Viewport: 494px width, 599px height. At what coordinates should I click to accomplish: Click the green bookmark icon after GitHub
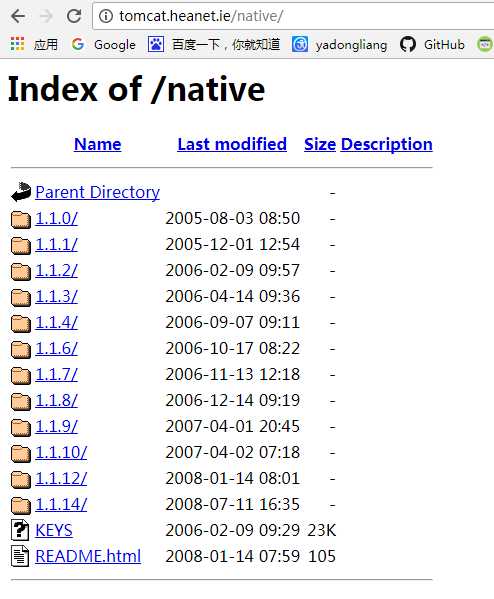tap(485, 44)
